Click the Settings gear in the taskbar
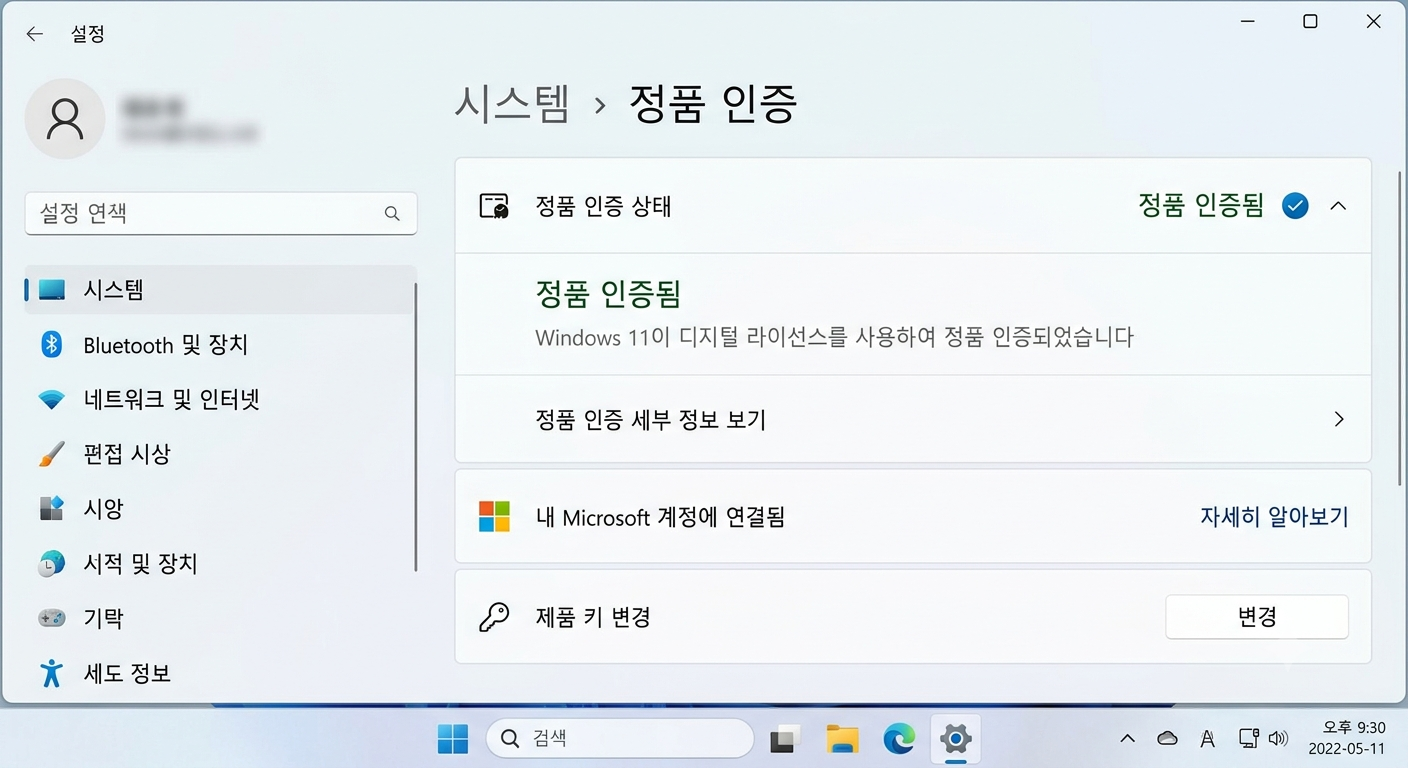The width and height of the screenshot is (1408, 768). coord(956,740)
